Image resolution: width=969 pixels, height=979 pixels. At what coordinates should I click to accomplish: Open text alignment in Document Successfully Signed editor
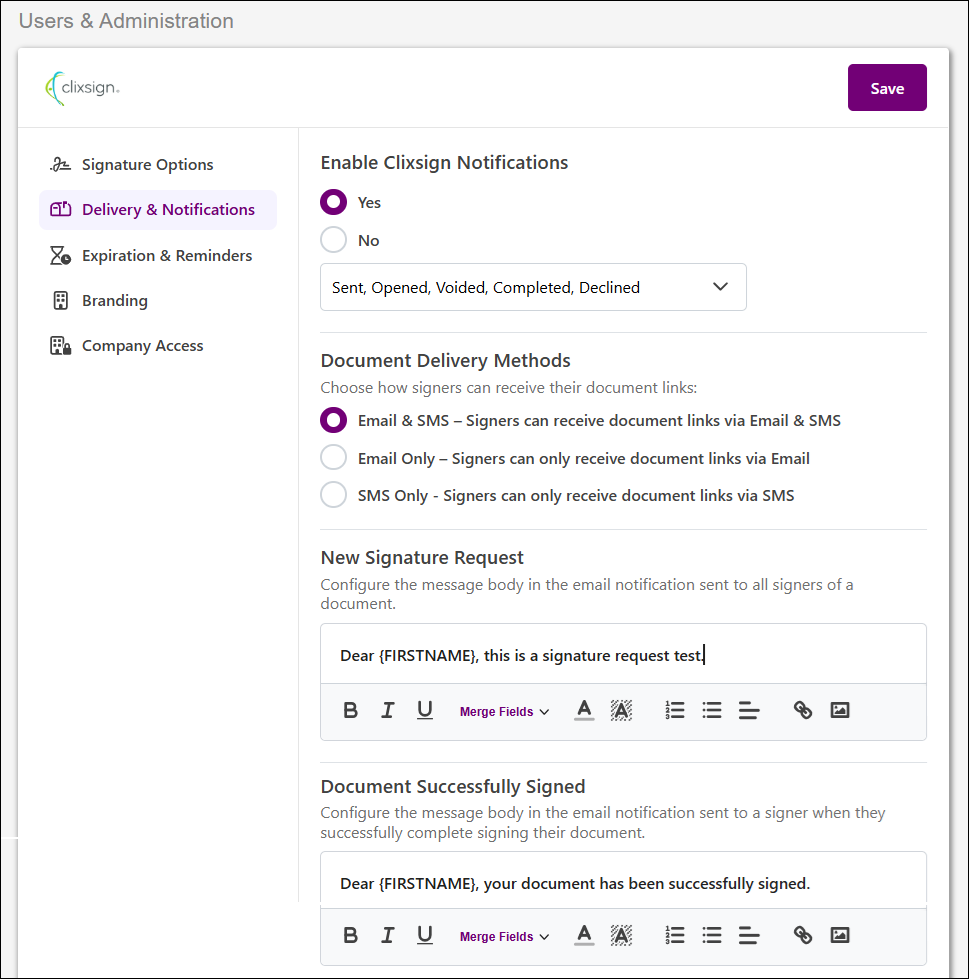(749, 935)
